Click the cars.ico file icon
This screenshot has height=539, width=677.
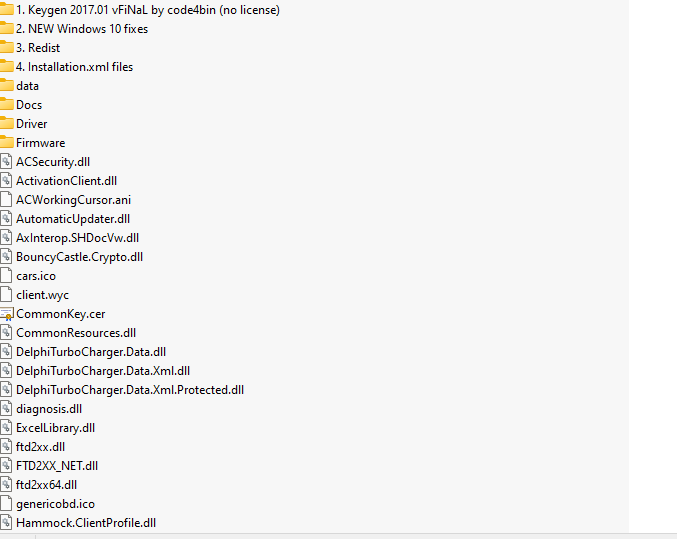6,276
